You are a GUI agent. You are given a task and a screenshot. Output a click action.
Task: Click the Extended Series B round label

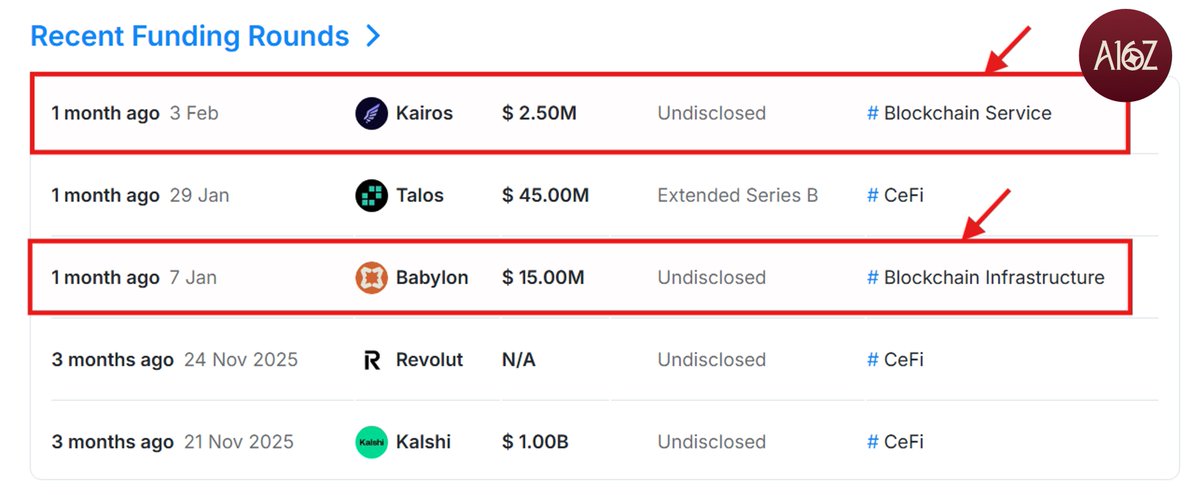pos(737,195)
